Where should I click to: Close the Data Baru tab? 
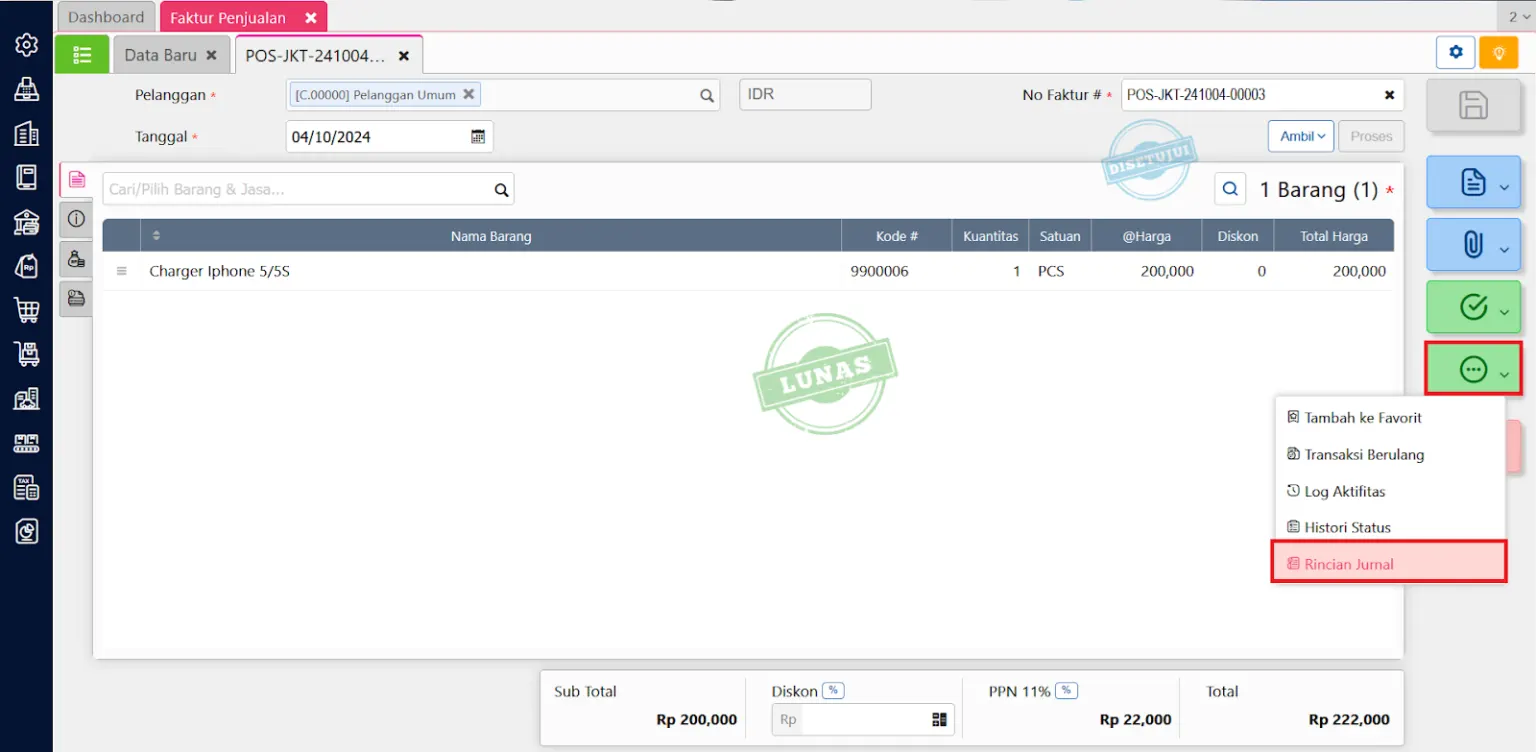211,56
